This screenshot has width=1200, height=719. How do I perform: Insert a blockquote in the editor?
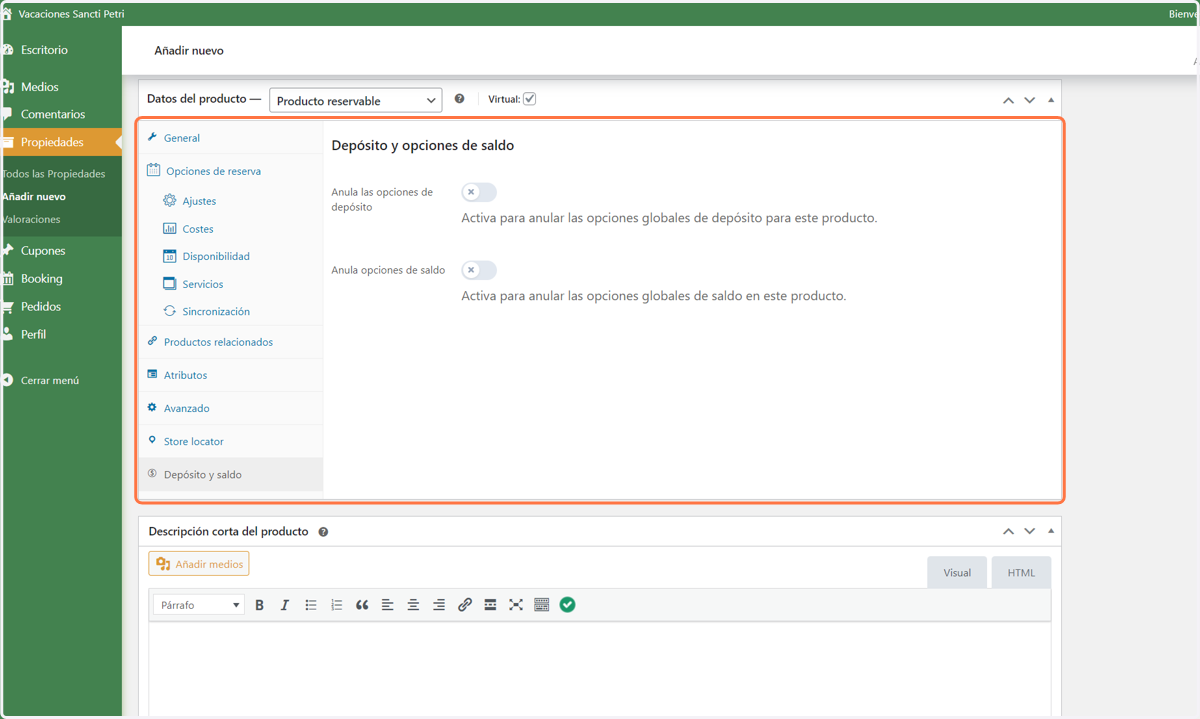362,605
